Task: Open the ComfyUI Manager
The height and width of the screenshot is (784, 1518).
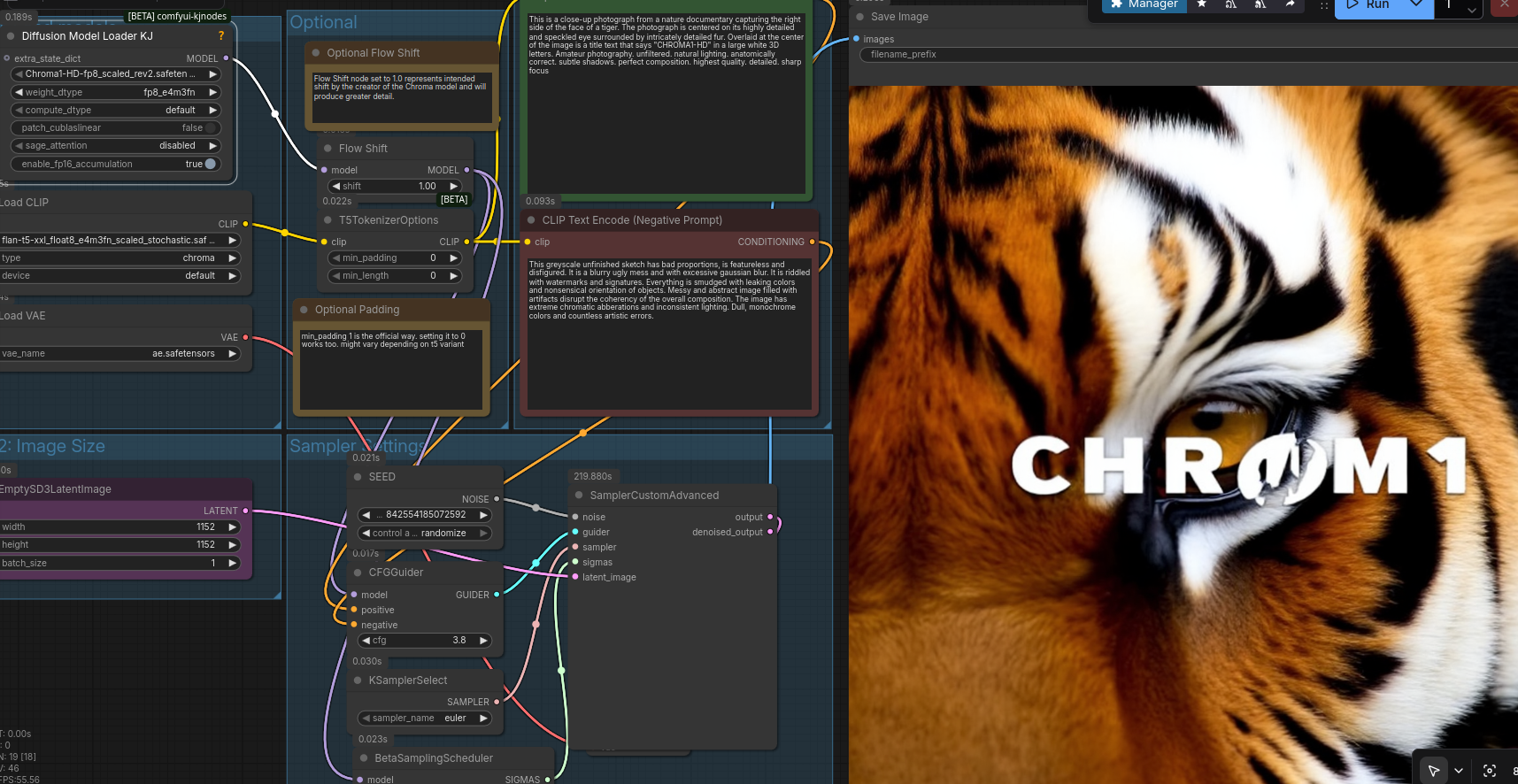Action: pyautogui.click(x=1144, y=5)
